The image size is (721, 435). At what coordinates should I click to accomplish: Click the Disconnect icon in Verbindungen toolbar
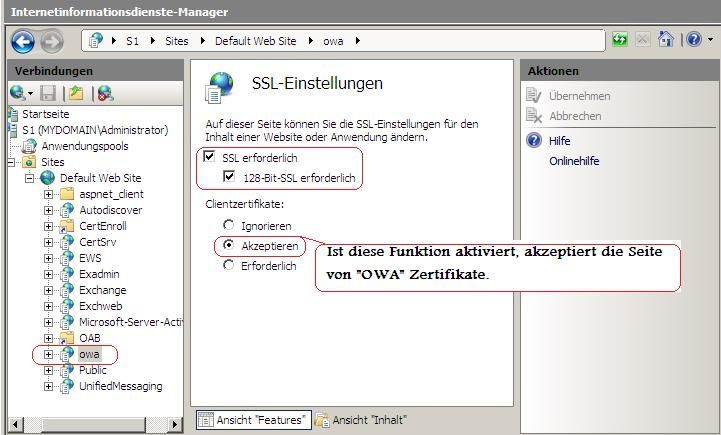(x=106, y=93)
